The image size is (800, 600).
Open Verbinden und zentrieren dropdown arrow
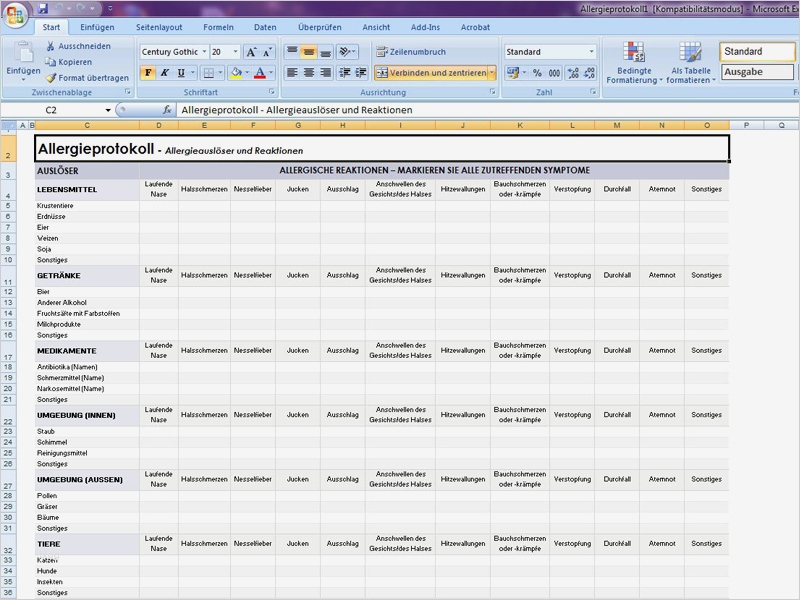point(492,72)
